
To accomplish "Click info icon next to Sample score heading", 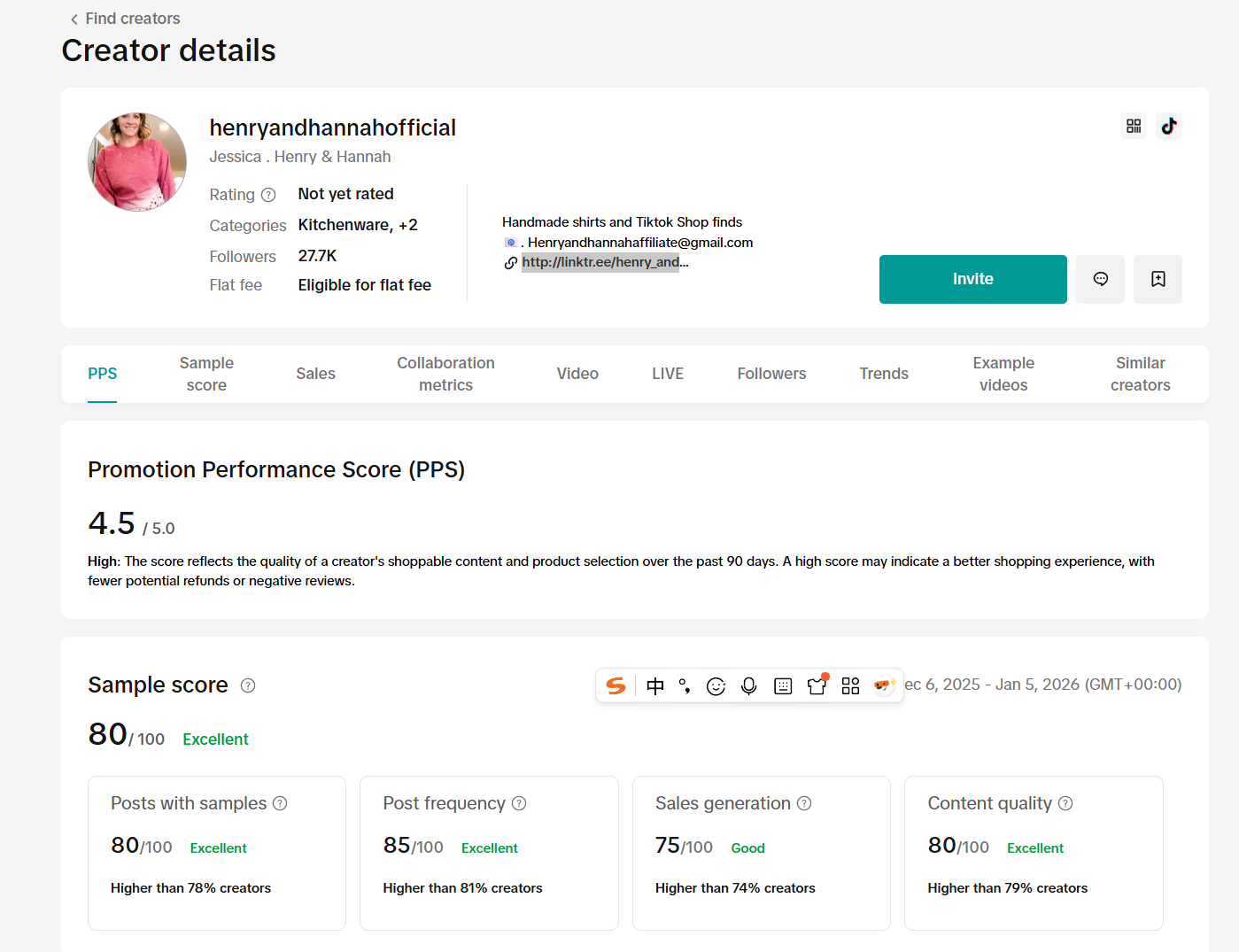I will [x=248, y=685].
